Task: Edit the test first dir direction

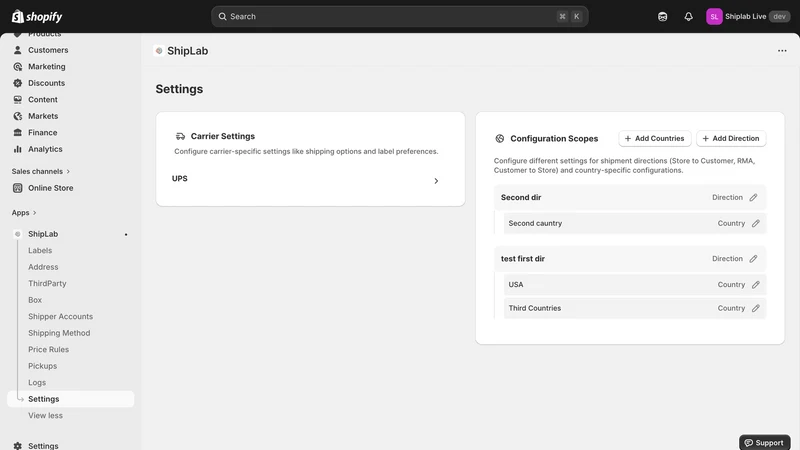Action: (x=753, y=259)
